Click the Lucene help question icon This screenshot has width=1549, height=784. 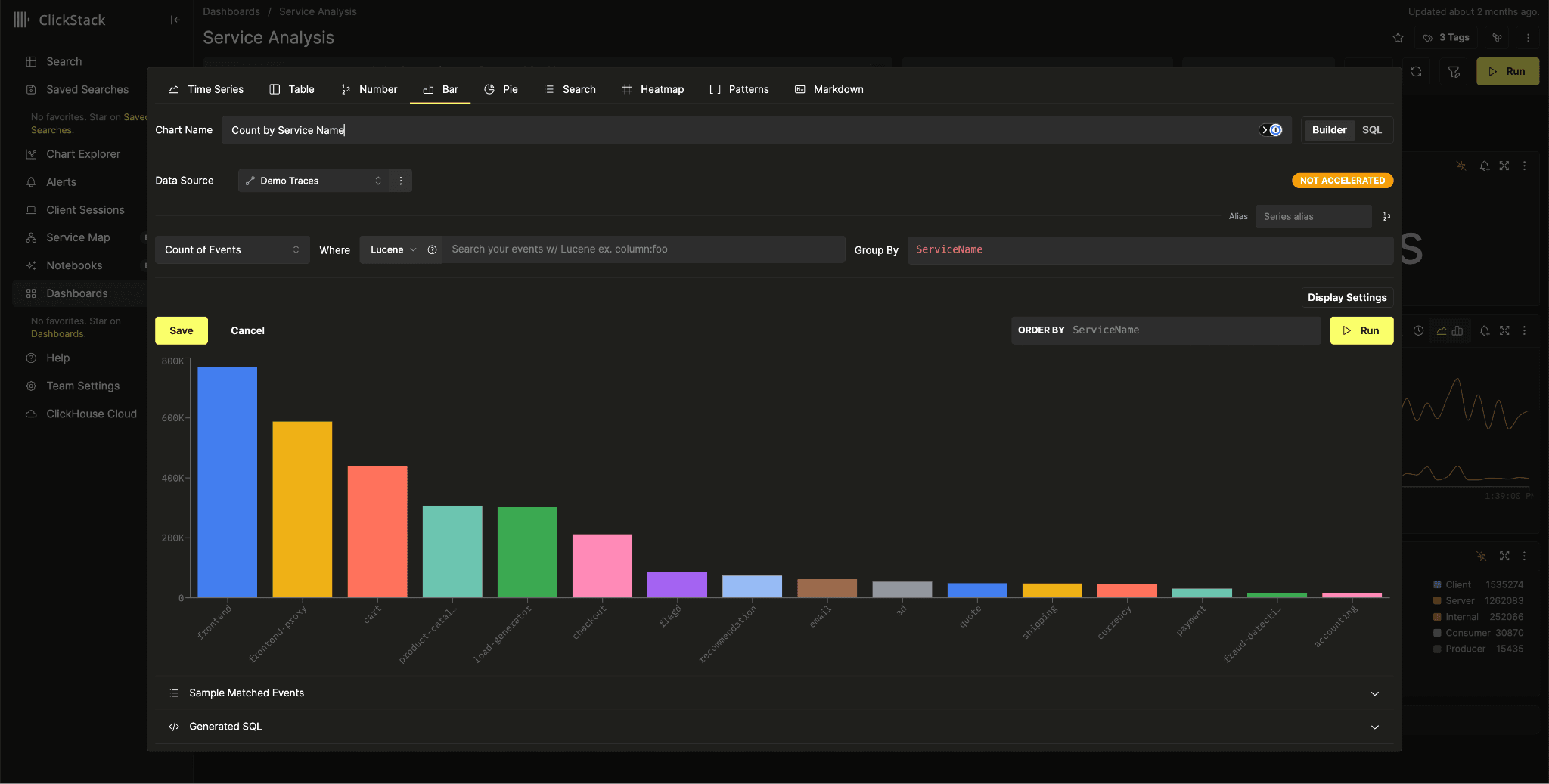click(x=432, y=249)
